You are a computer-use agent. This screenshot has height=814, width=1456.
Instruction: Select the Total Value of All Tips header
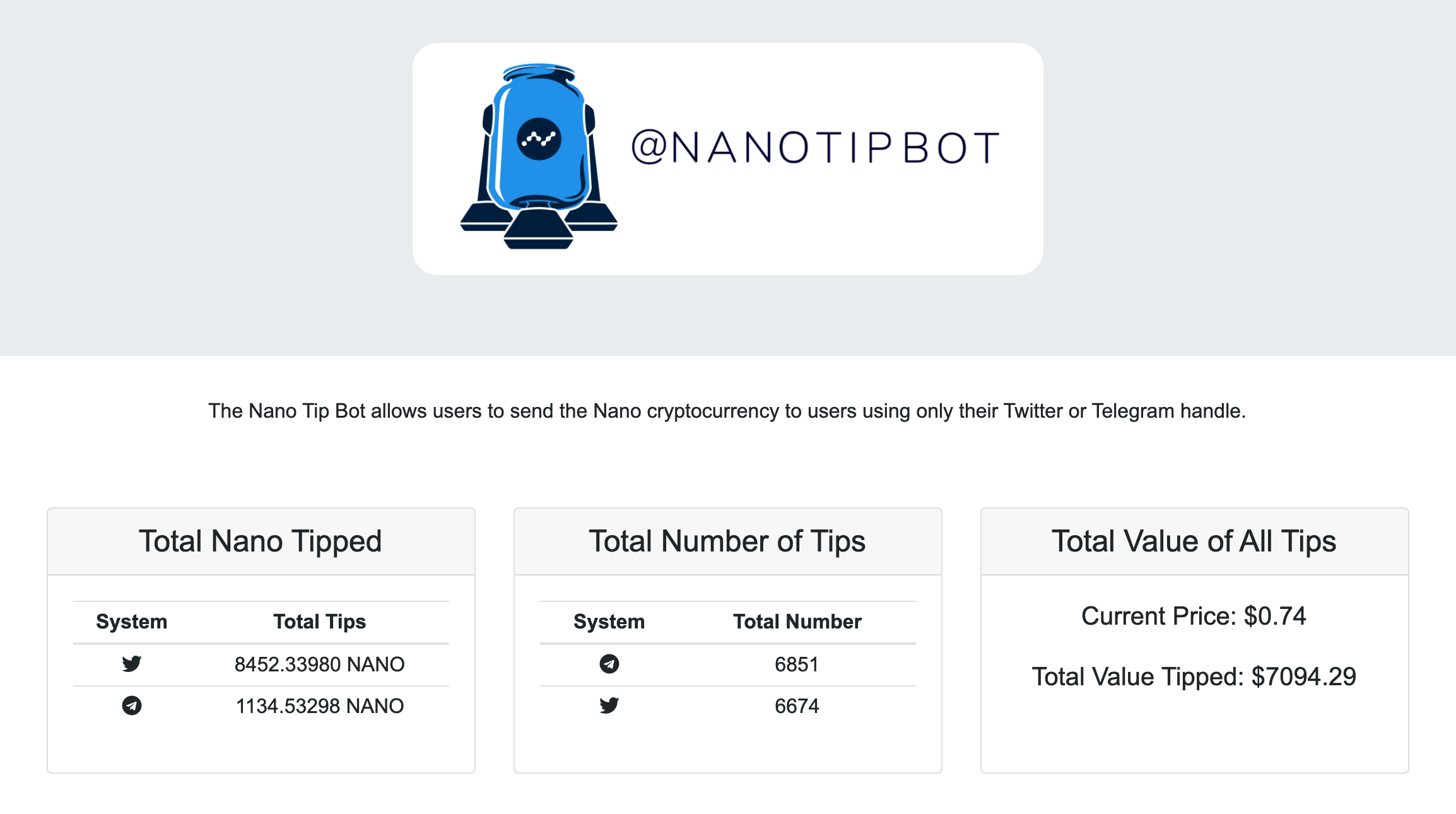tap(1195, 541)
